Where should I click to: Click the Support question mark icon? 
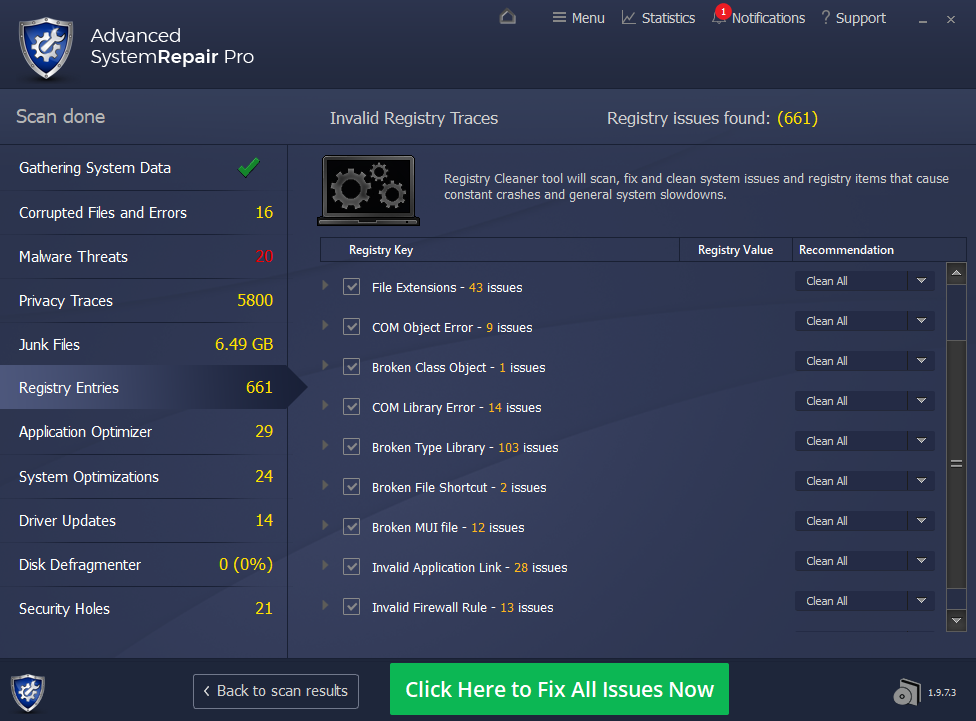(825, 17)
